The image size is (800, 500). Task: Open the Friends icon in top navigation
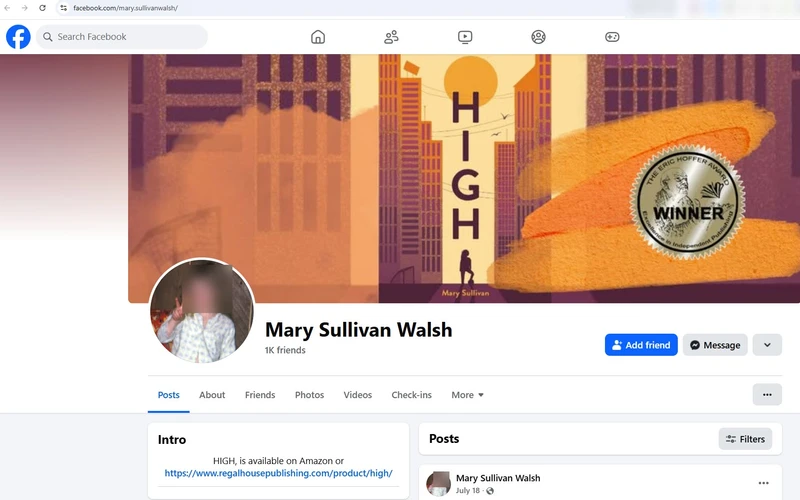(391, 37)
